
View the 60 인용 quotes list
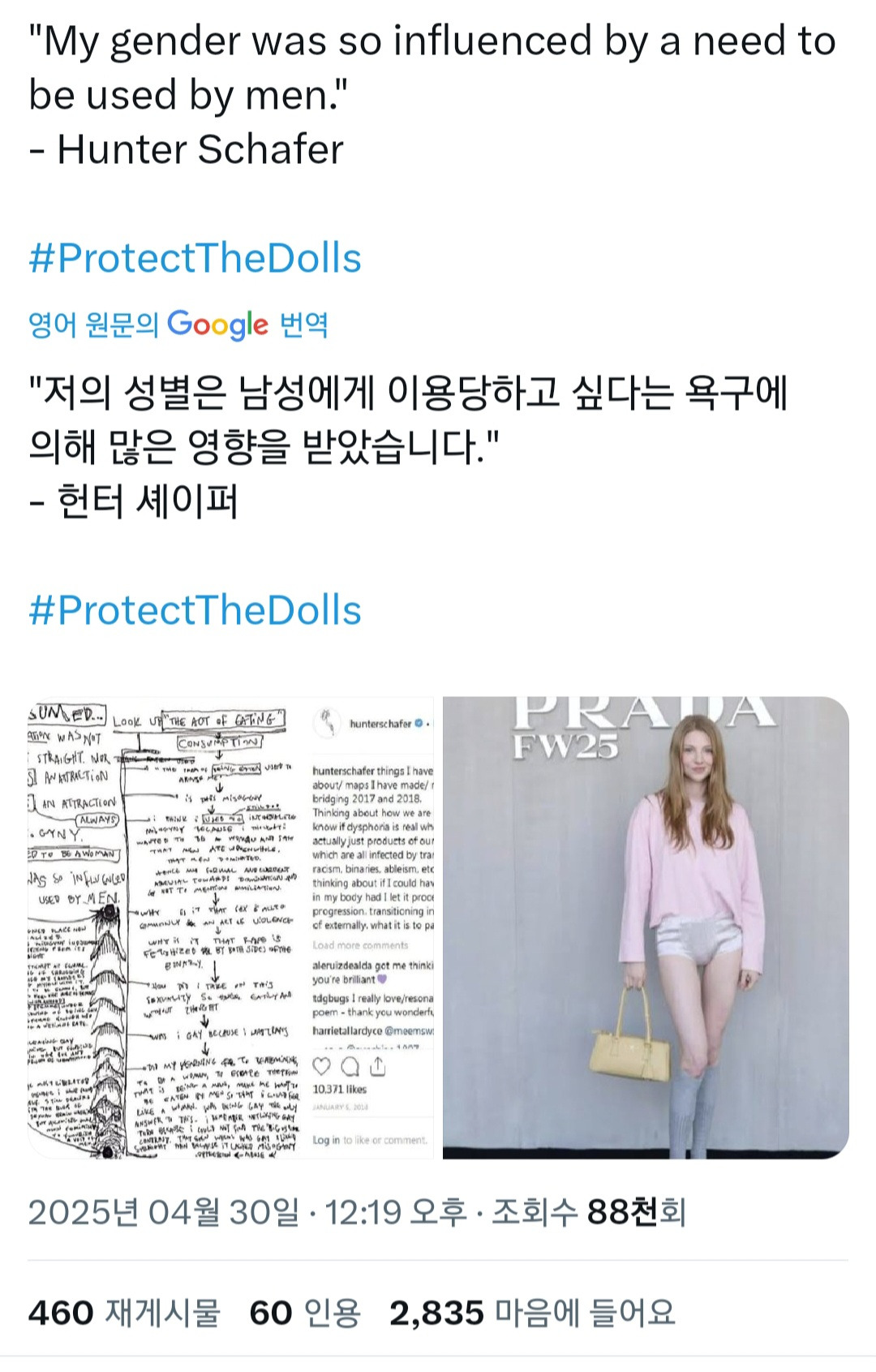(305, 1313)
